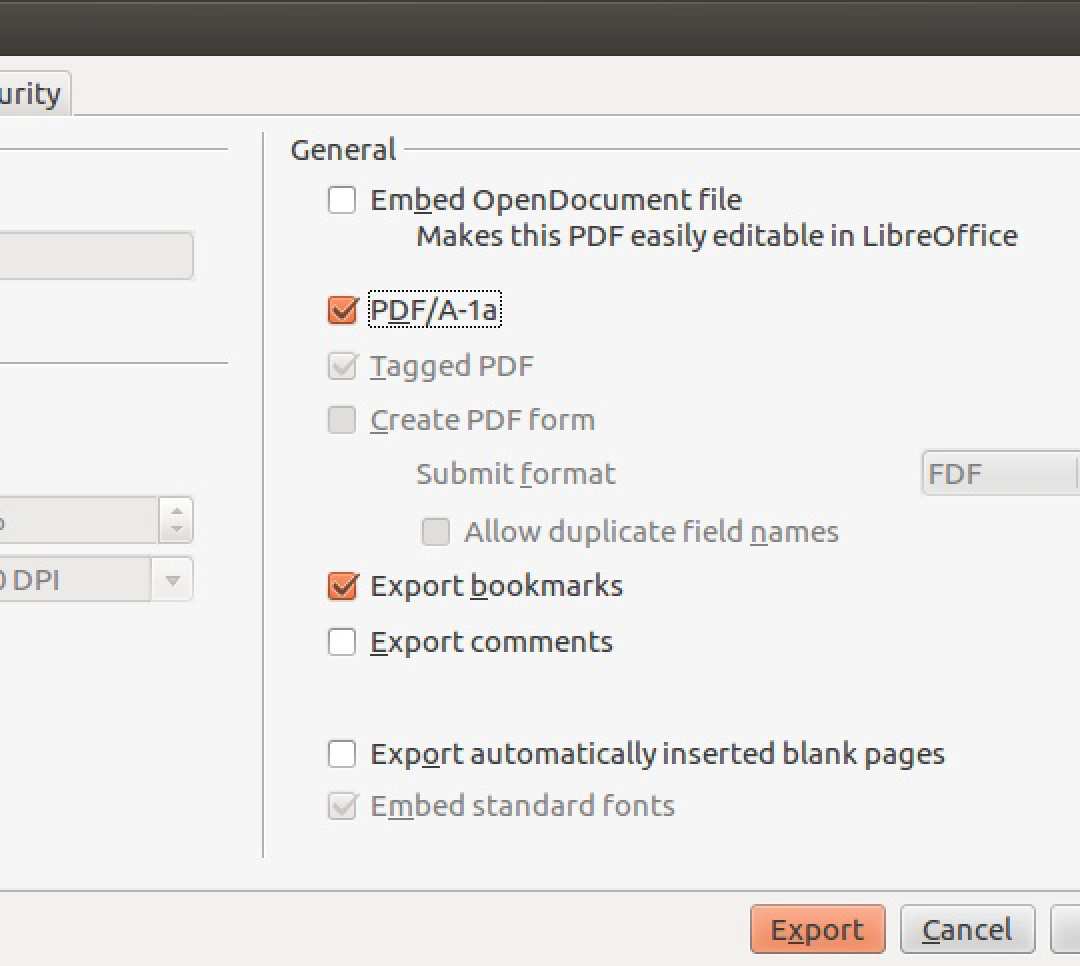The width and height of the screenshot is (1080, 966).
Task: Click the partially visible button beside Cancel
Action: pyautogui.click(x=1072, y=929)
